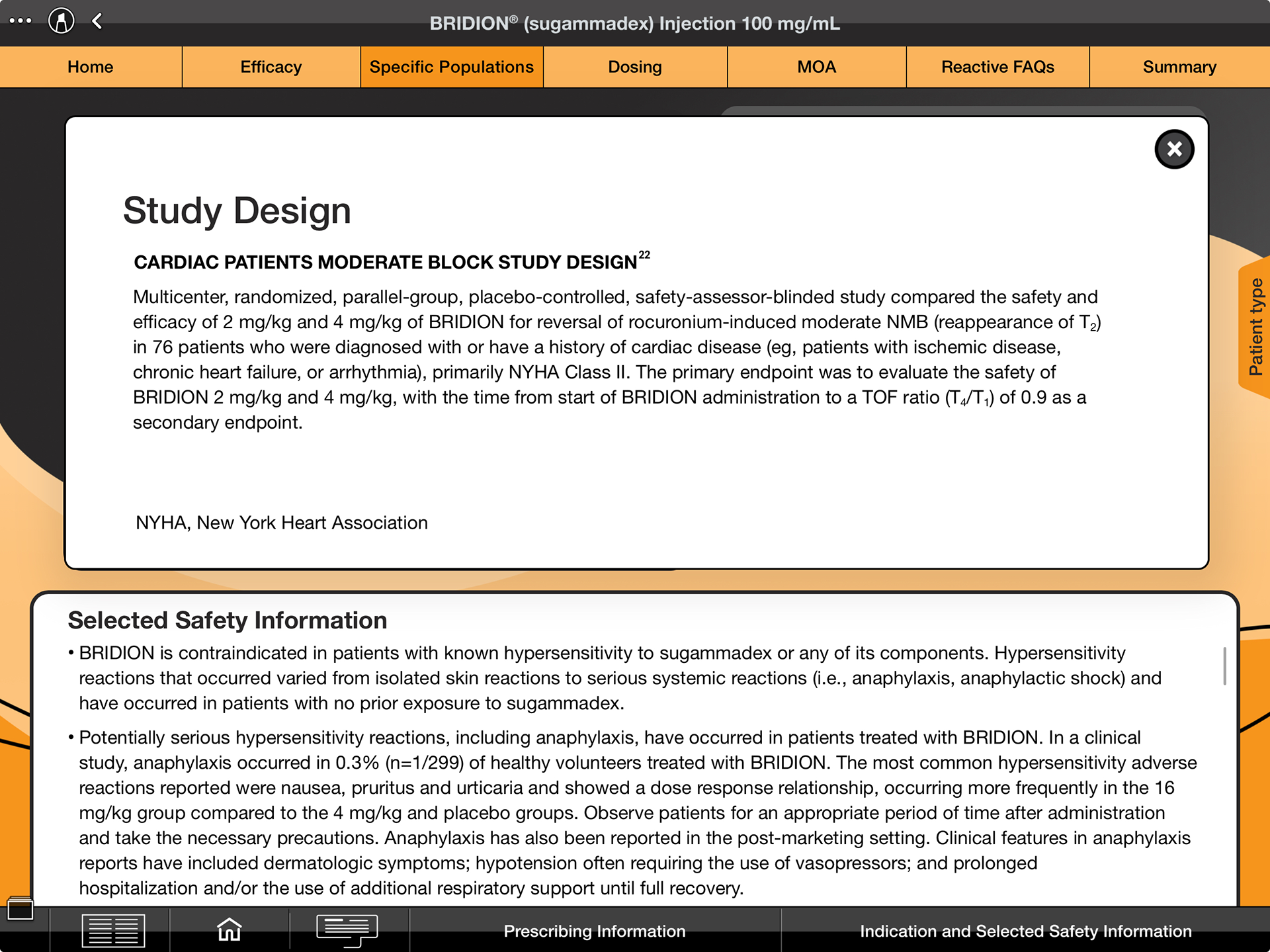This screenshot has height=952, width=1270.
Task: Open the slide index grid icon
Action: point(113,931)
